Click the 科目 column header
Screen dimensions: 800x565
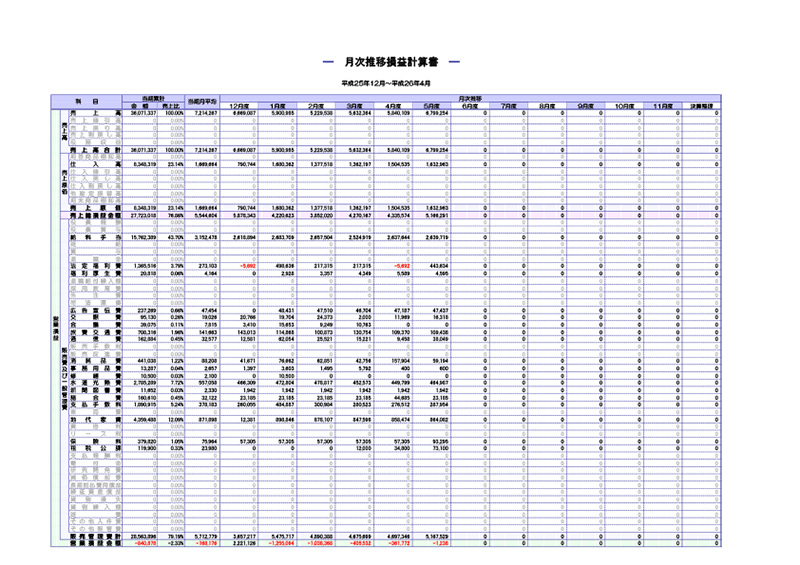[x=86, y=102]
